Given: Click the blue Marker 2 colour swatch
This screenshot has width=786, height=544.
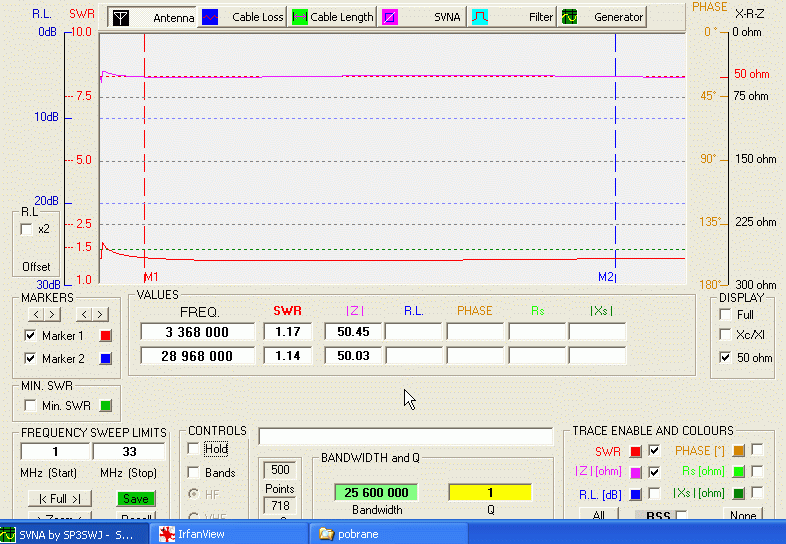Looking at the screenshot, I should [x=106, y=358].
